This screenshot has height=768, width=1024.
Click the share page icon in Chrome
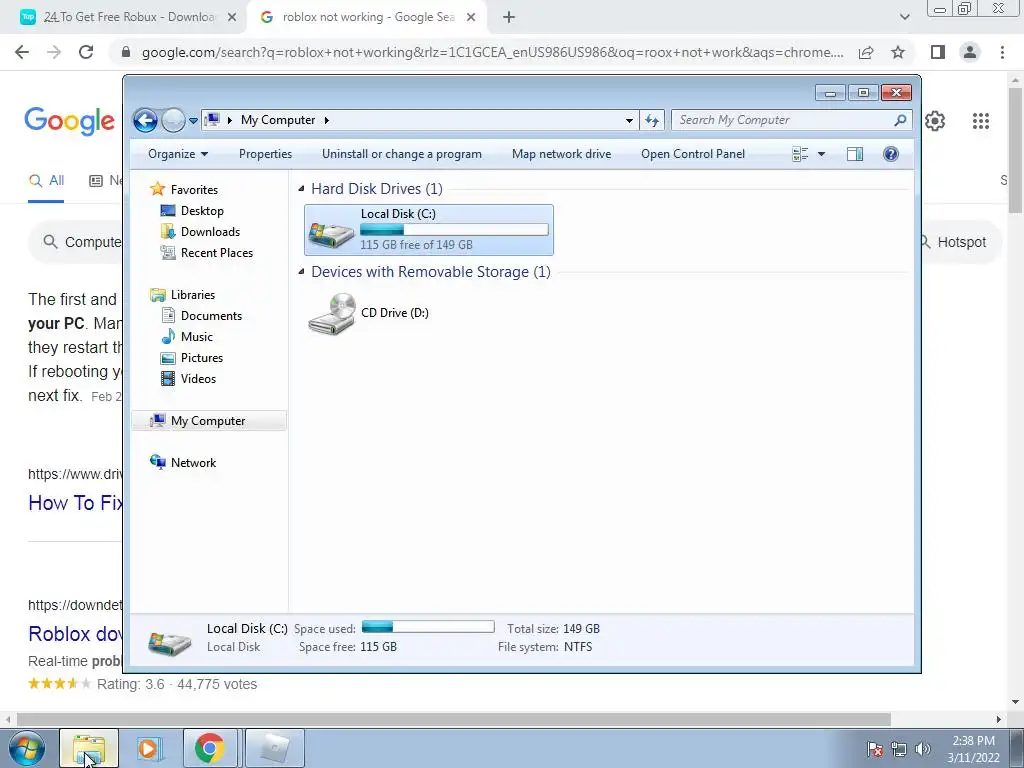coord(866,52)
